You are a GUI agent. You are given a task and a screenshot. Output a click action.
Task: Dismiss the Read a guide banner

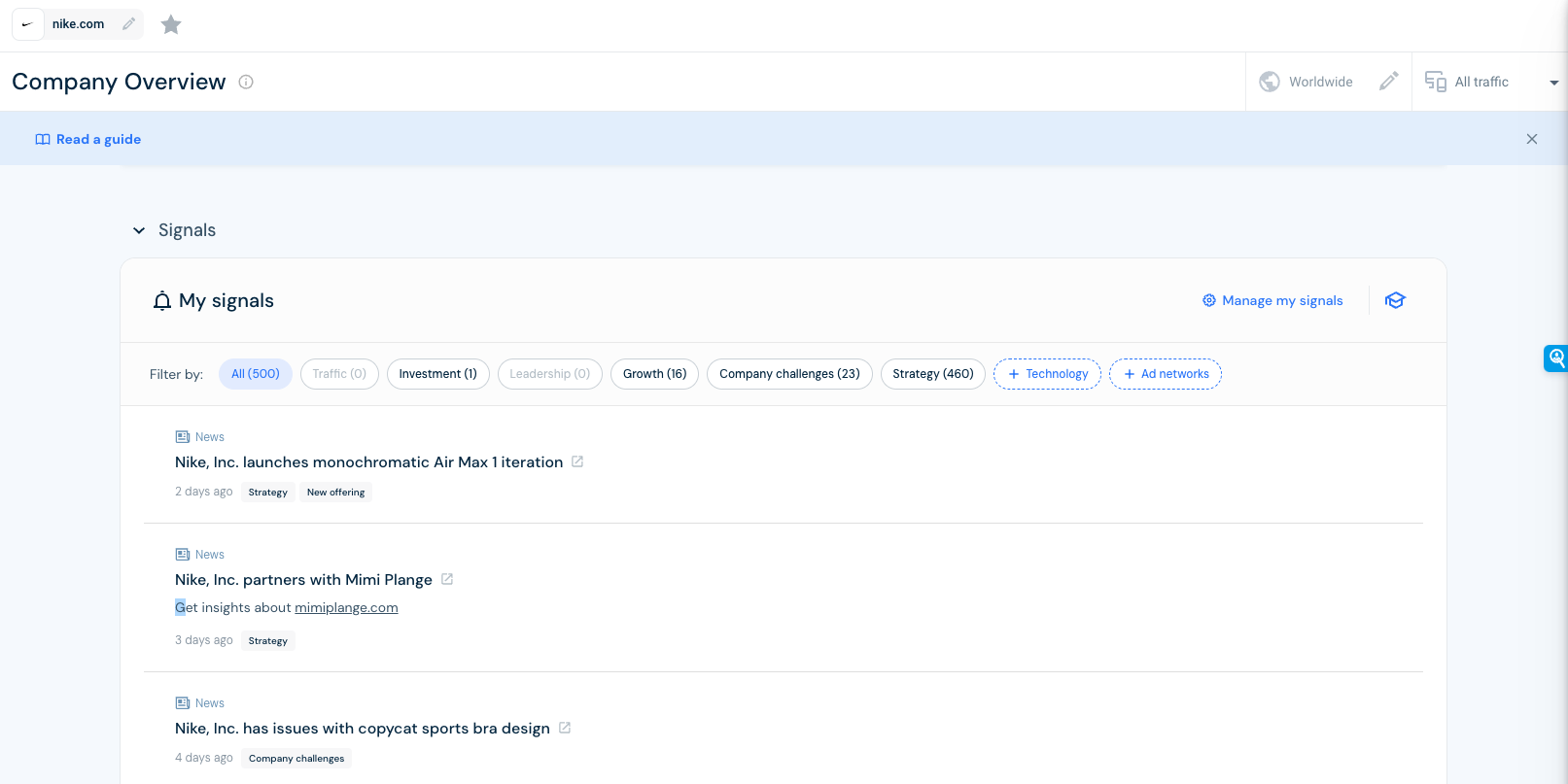tap(1532, 139)
